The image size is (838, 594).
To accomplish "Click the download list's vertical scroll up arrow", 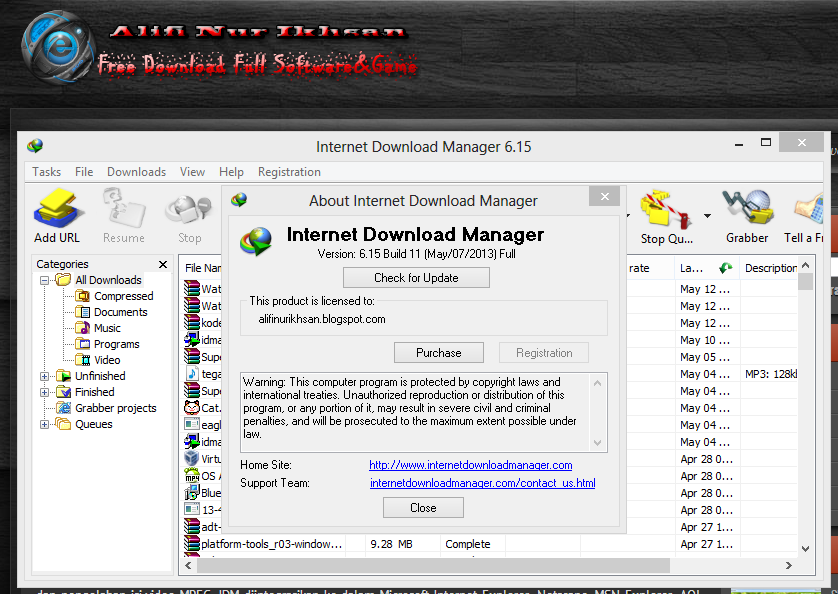I will click(x=805, y=265).
